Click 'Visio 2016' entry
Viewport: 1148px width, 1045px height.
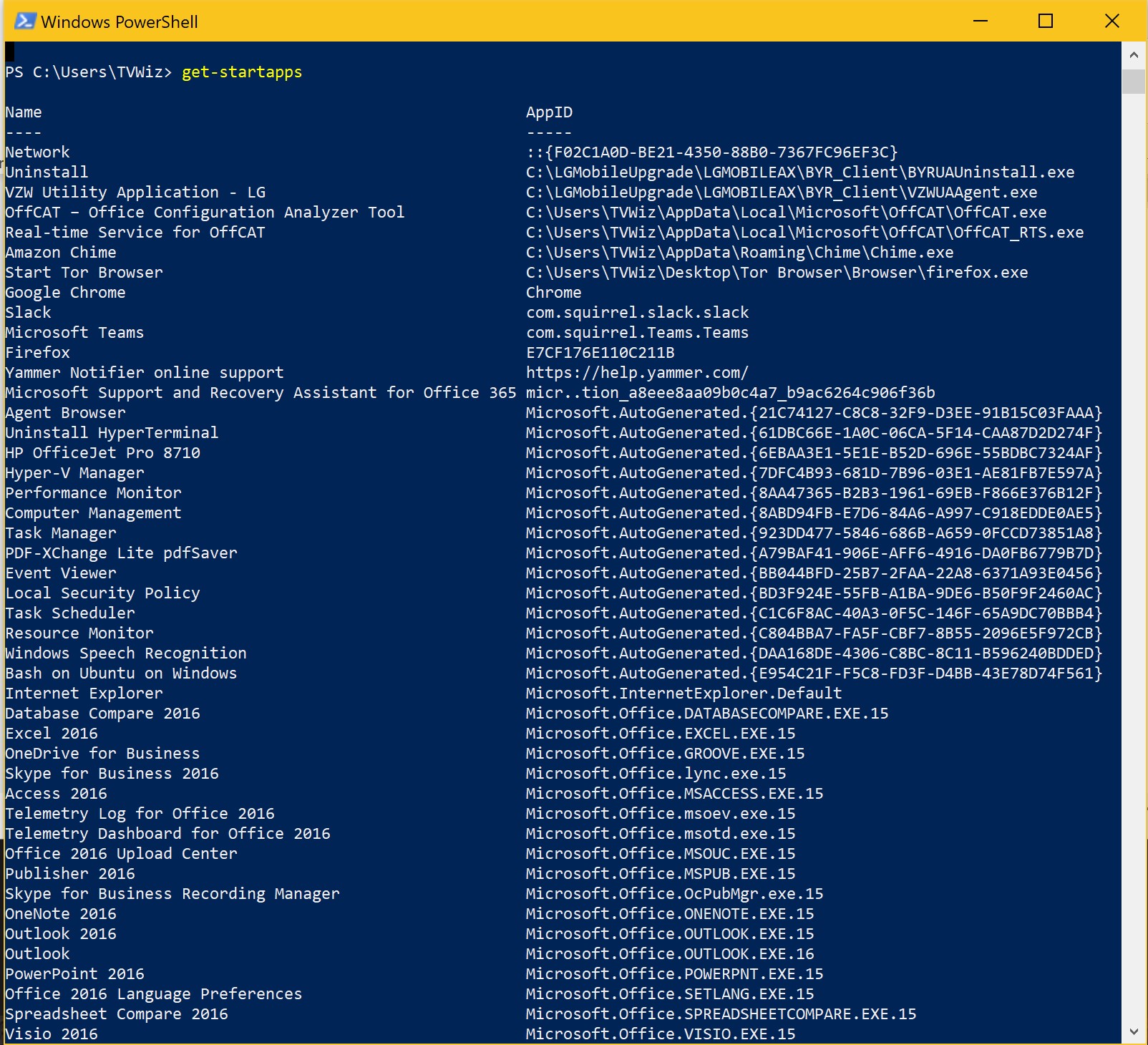click(x=52, y=1034)
